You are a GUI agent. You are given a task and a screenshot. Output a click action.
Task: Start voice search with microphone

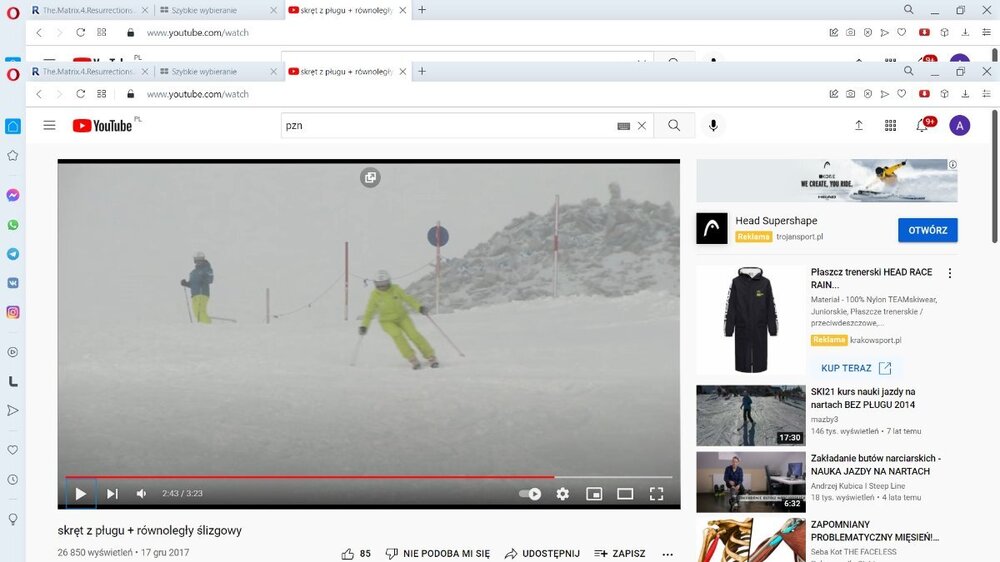(x=713, y=125)
